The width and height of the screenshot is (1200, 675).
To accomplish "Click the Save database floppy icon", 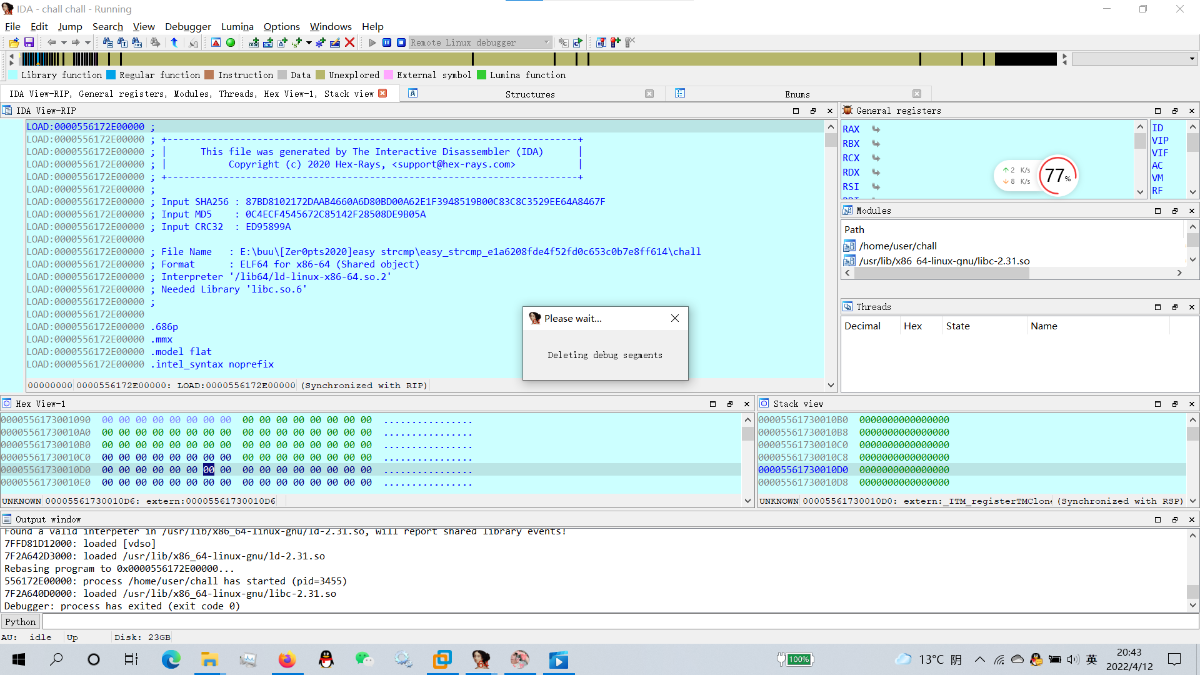I will coord(29,42).
